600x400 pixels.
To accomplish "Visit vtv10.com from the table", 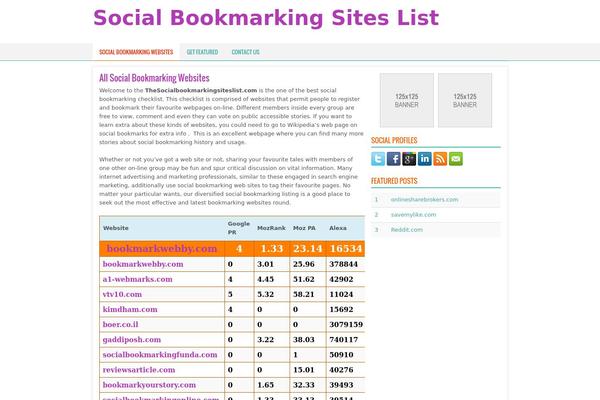I will click(122, 294).
